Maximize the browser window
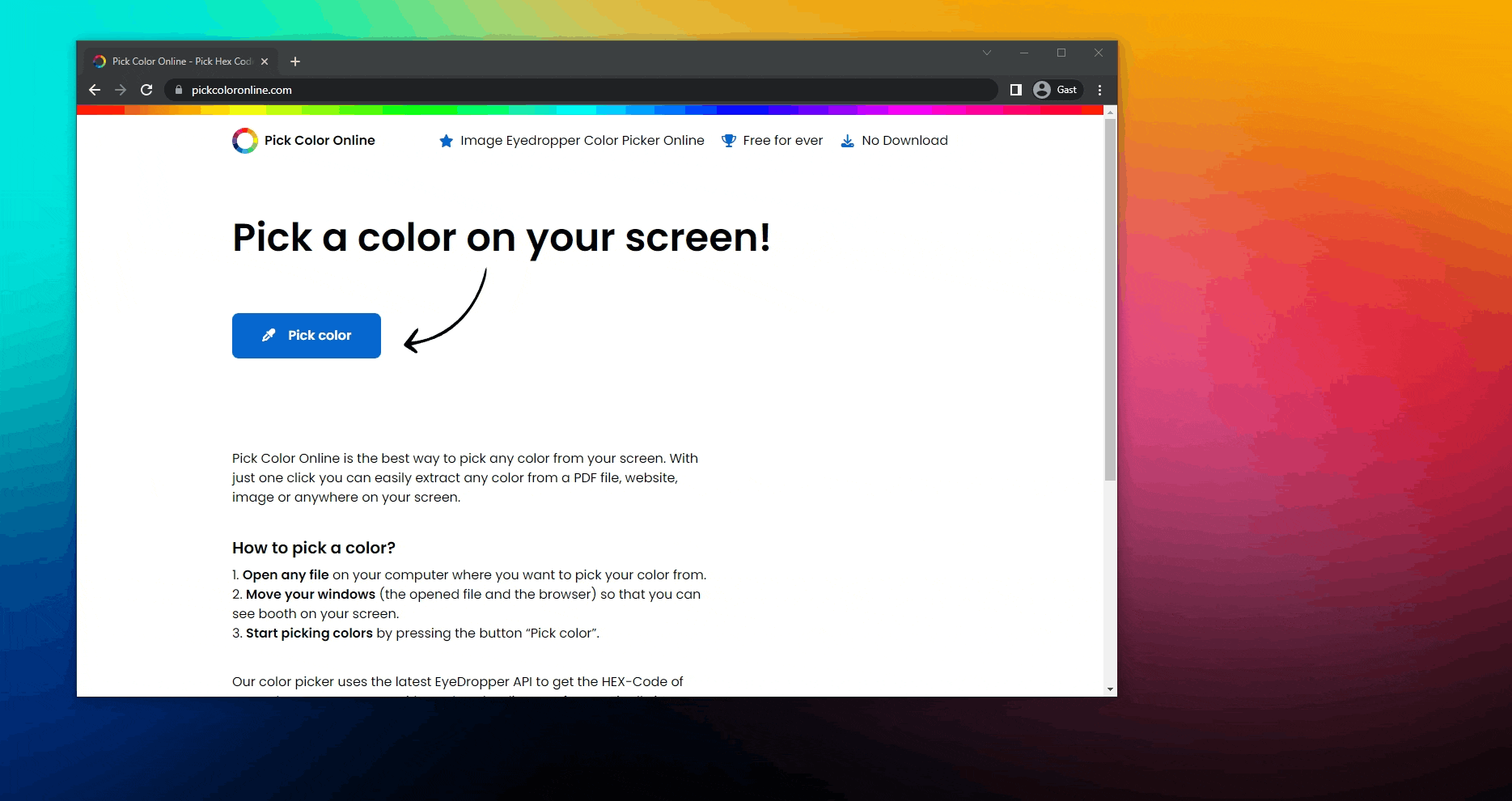This screenshot has width=1512, height=801. coord(1061,53)
